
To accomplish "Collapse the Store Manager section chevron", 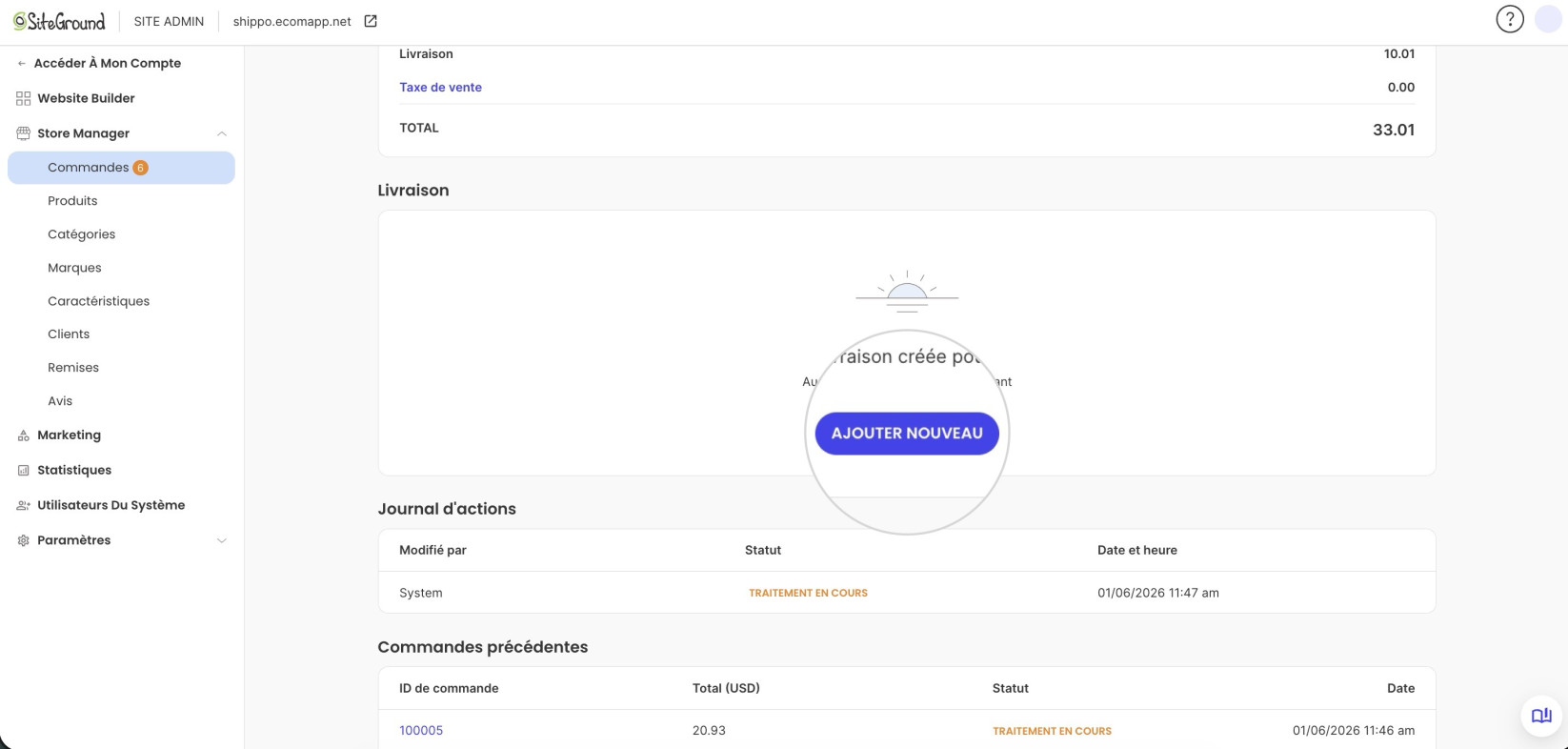I will click(222, 133).
